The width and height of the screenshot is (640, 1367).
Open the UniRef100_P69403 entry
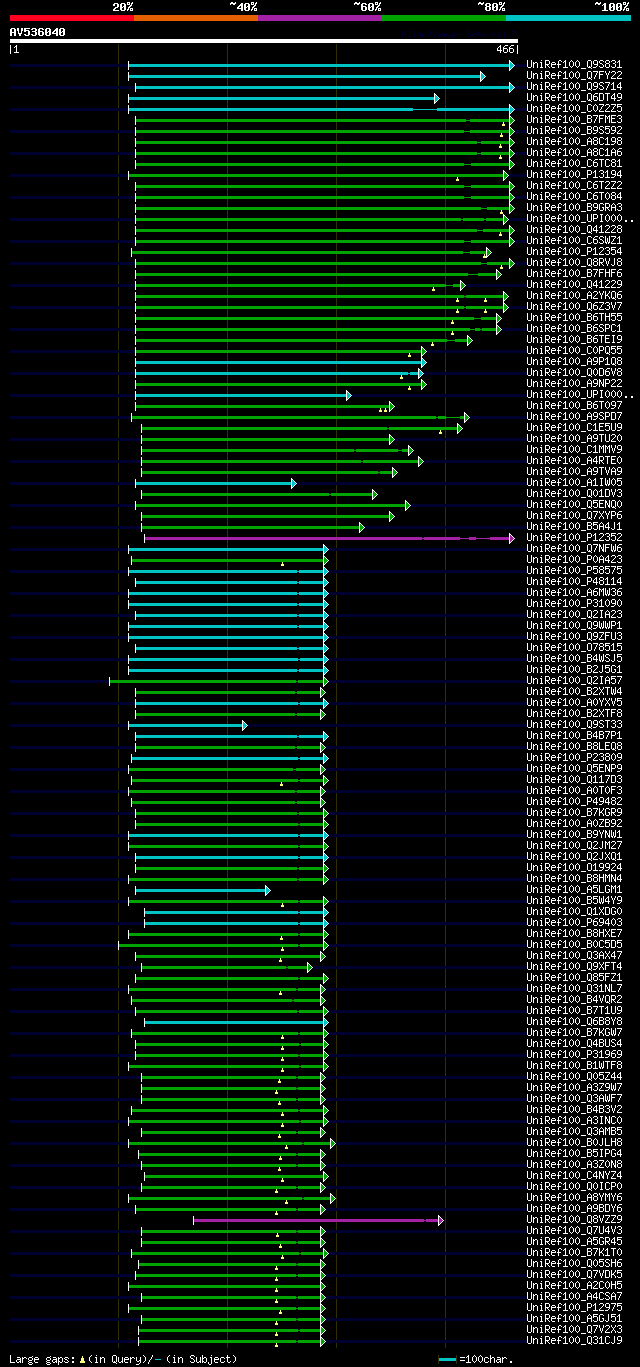(574, 922)
